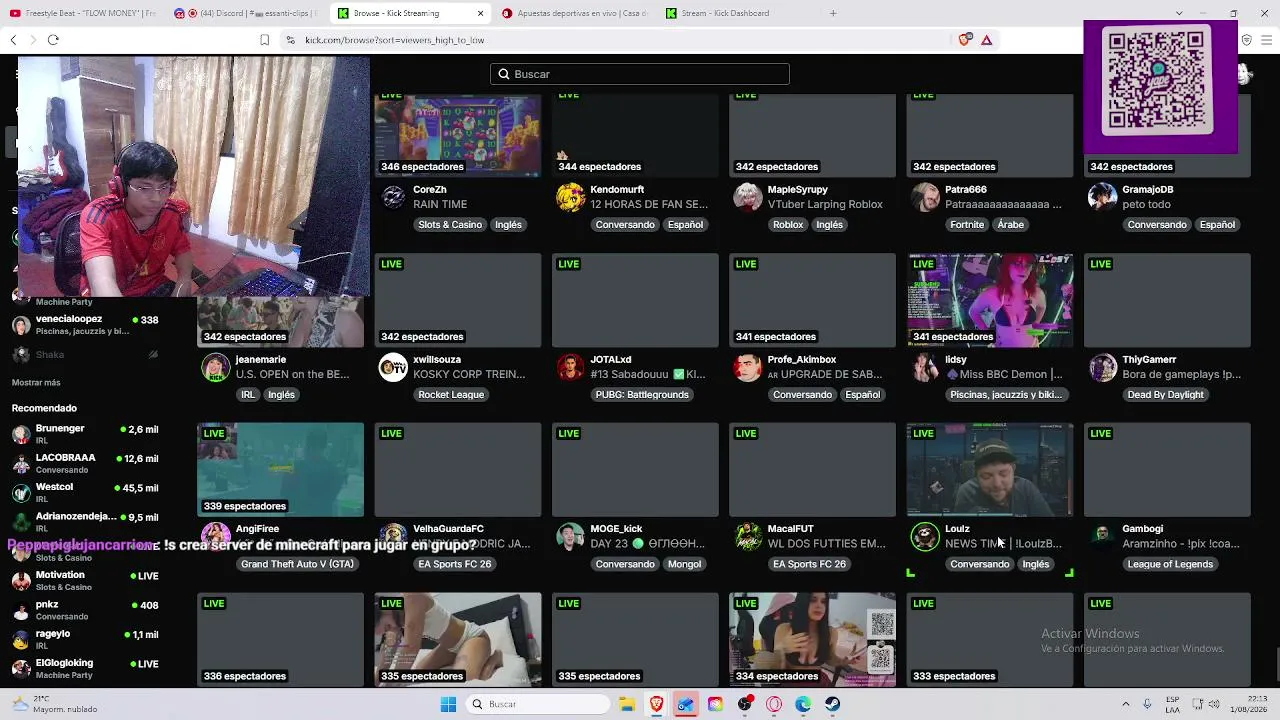Open Gambogi channel avatar
The image size is (1280, 720).
click(1102, 537)
